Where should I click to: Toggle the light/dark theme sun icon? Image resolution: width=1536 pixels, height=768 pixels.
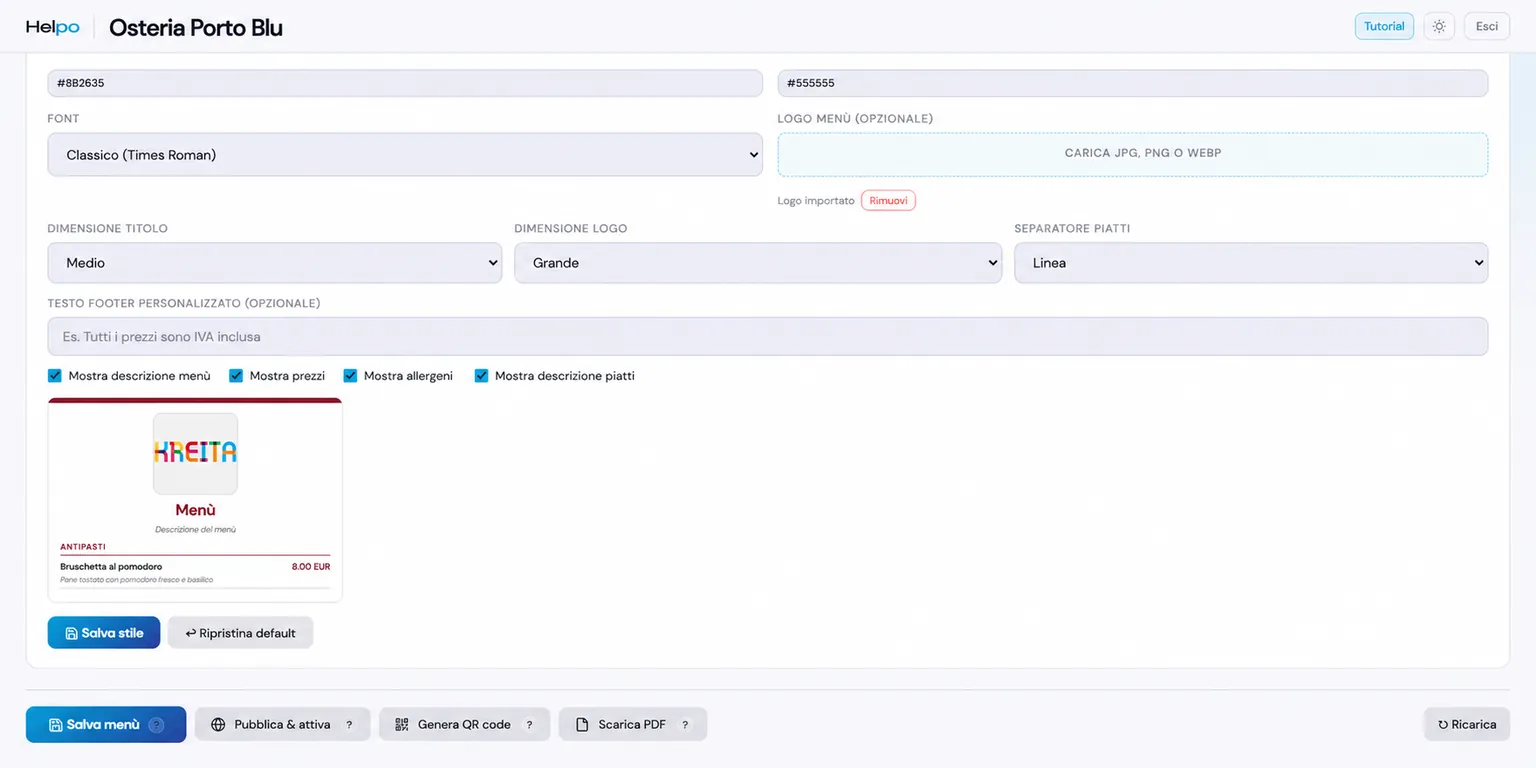click(x=1438, y=26)
